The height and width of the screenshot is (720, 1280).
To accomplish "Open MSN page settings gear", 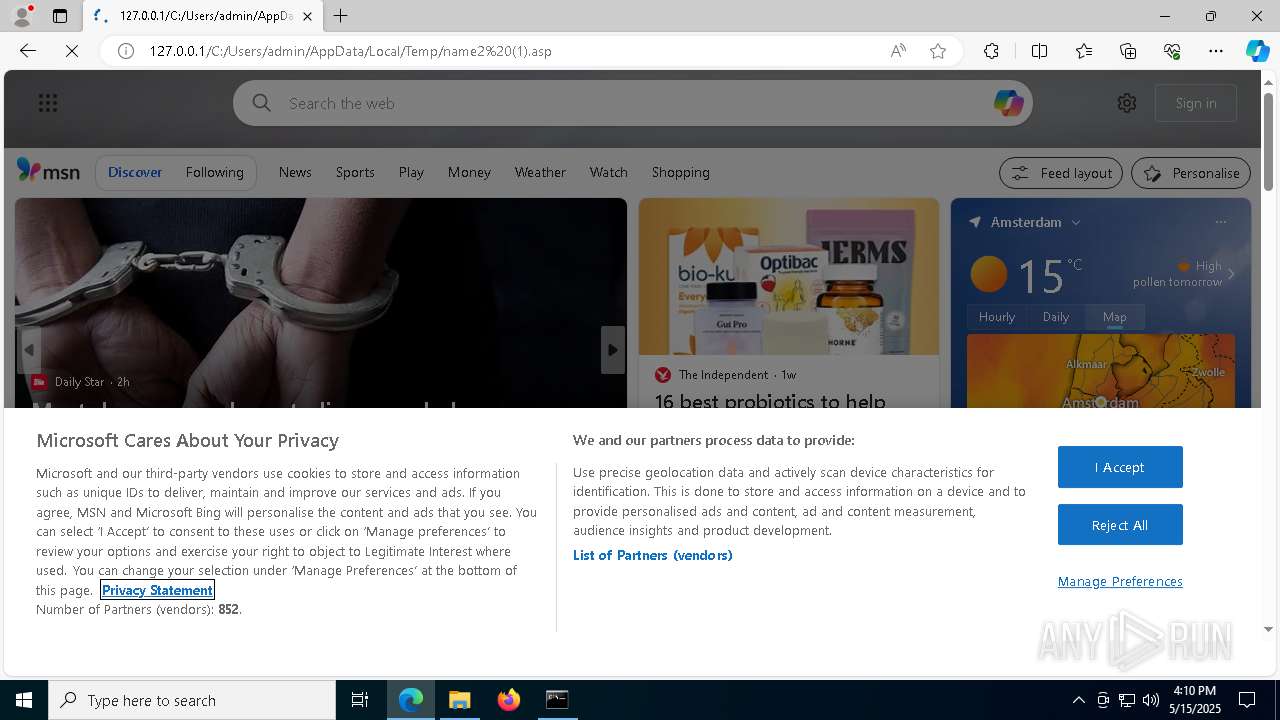I will [1127, 103].
